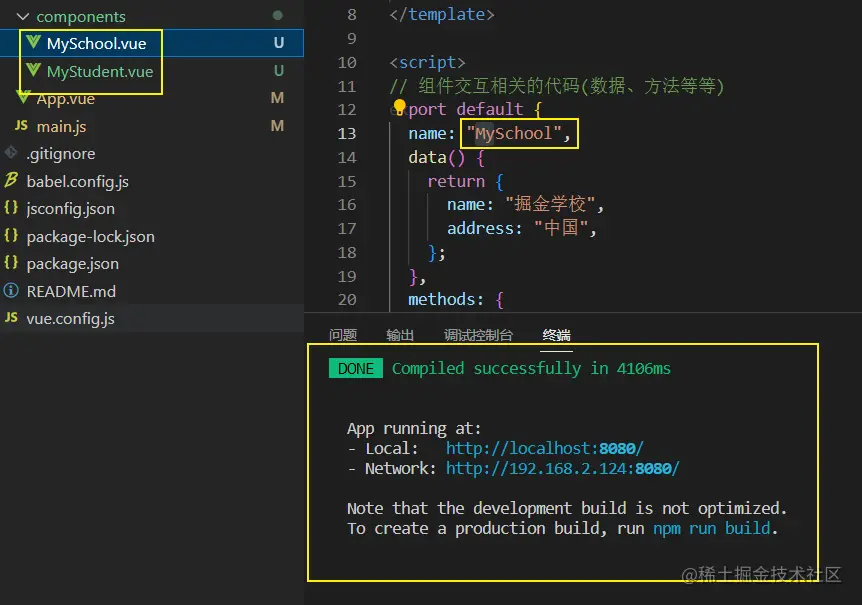Click the M status badge on App.vue
This screenshot has width=862, height=605.
tap(278, 98)
